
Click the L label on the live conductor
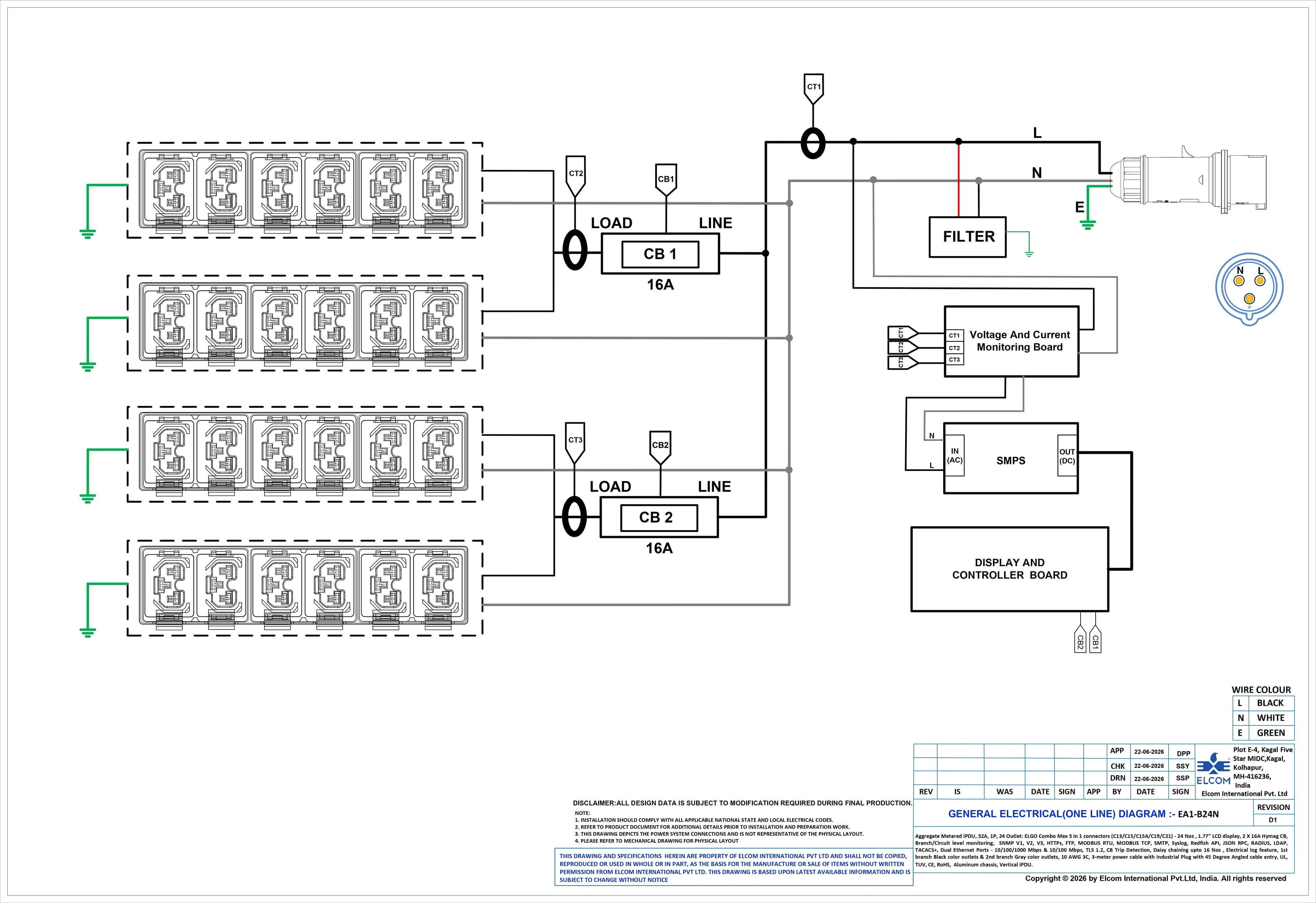click(x=1037, y=133)
